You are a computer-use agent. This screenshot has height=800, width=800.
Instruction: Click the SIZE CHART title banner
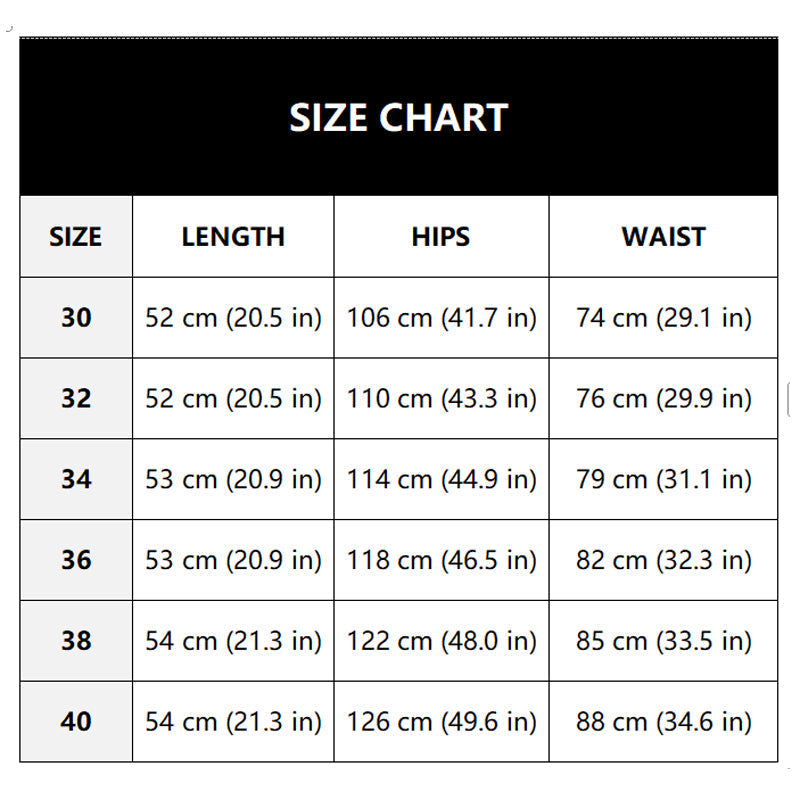click(398, 117)
